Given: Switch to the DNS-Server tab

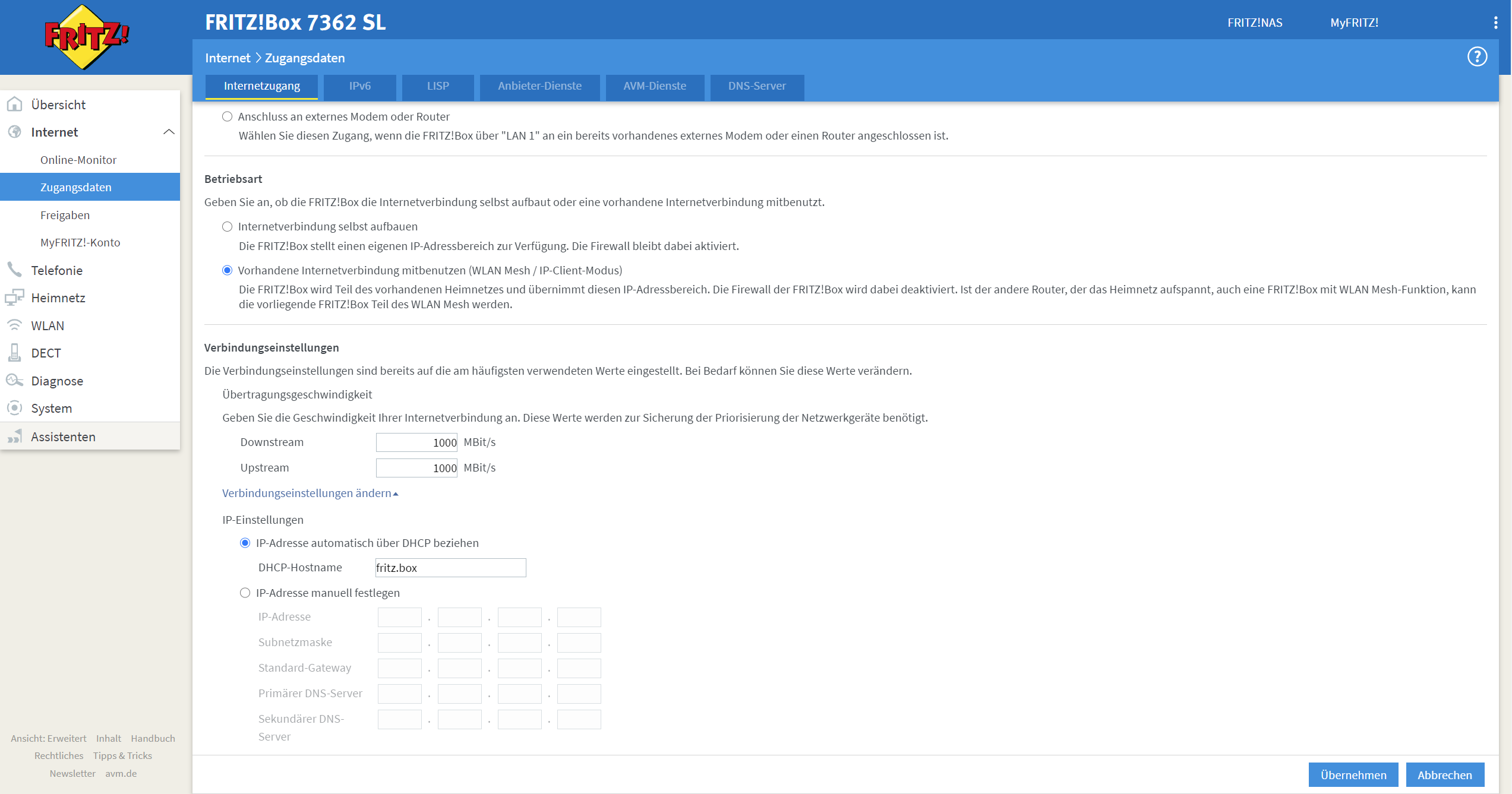Looking at the screenshot, I should [756, 86].
